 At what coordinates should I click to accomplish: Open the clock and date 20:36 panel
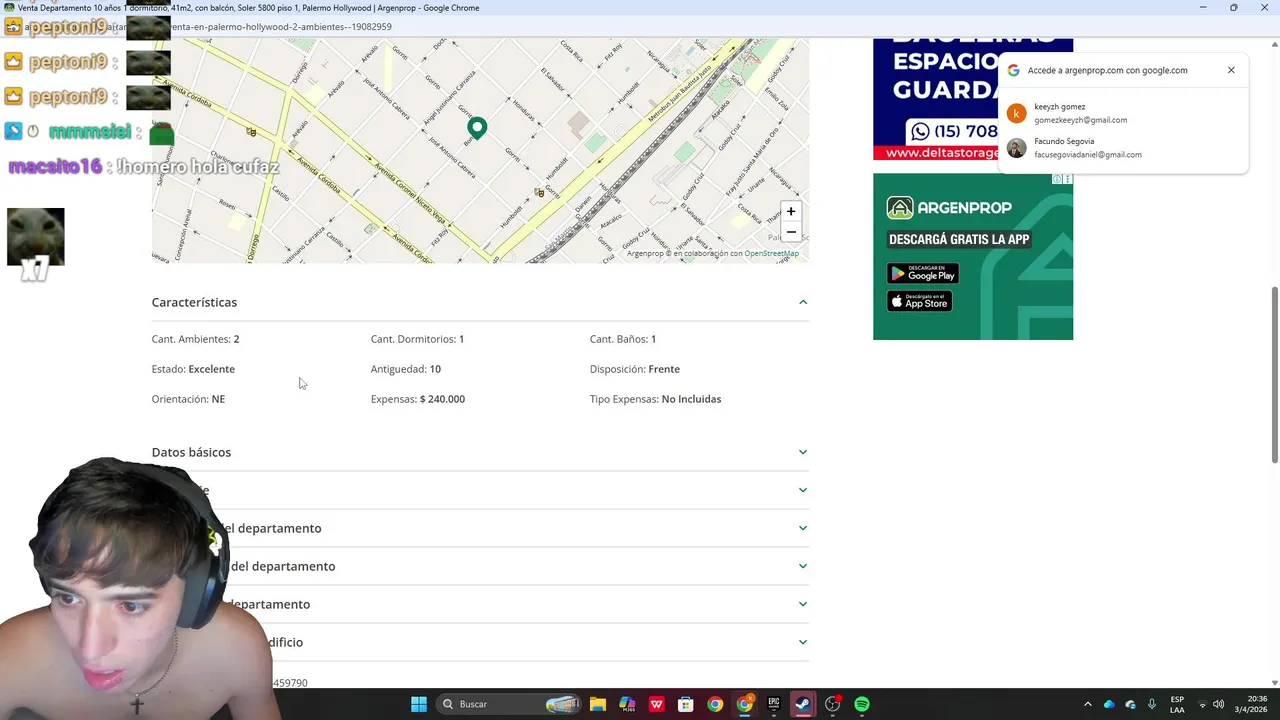(1251, 704)
